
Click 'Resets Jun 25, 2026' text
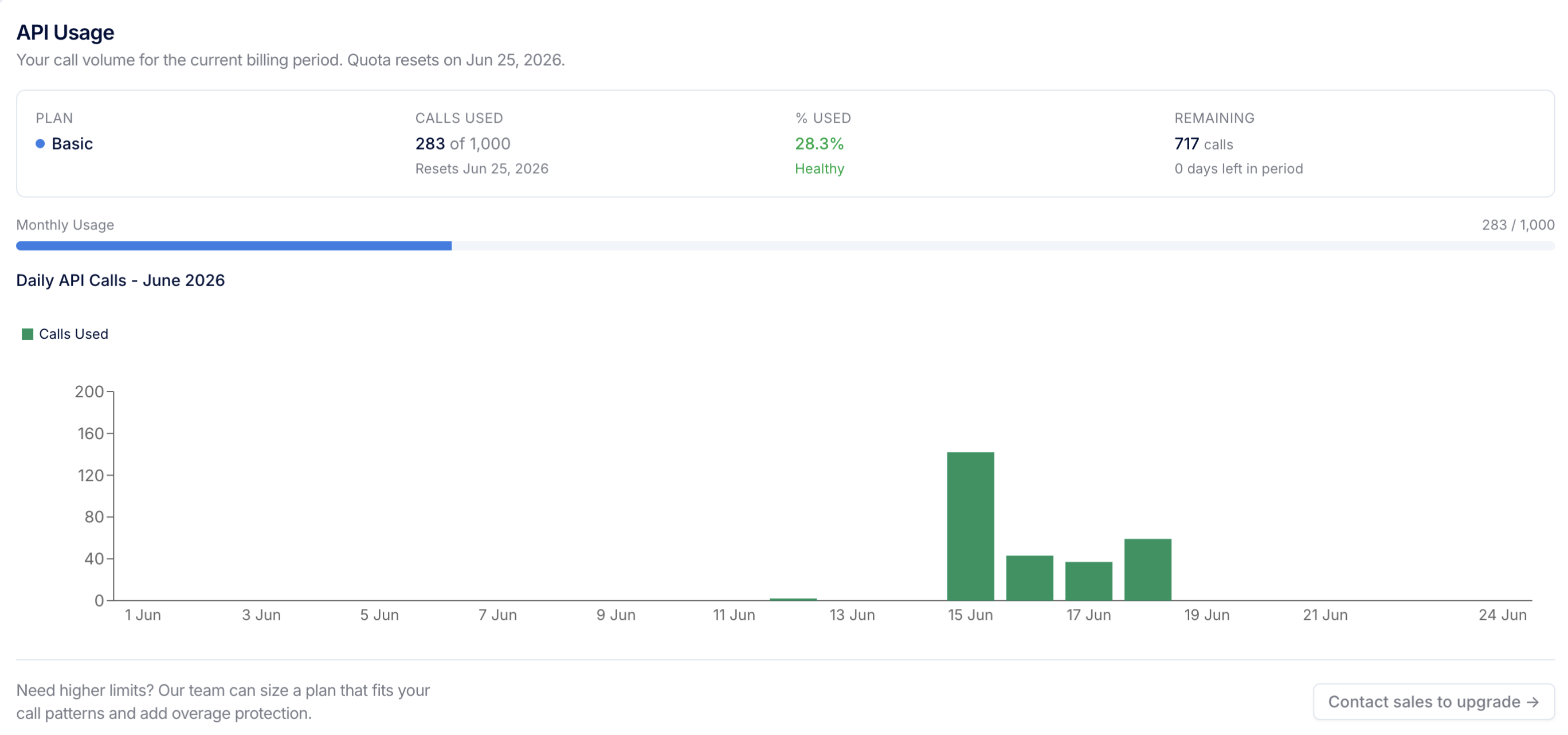click(481, 169)
